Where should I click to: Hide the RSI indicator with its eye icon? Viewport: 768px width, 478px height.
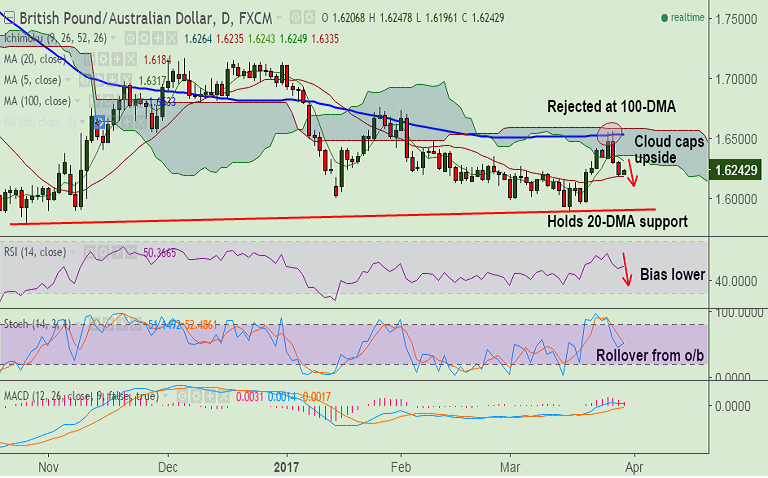(89, 252)
